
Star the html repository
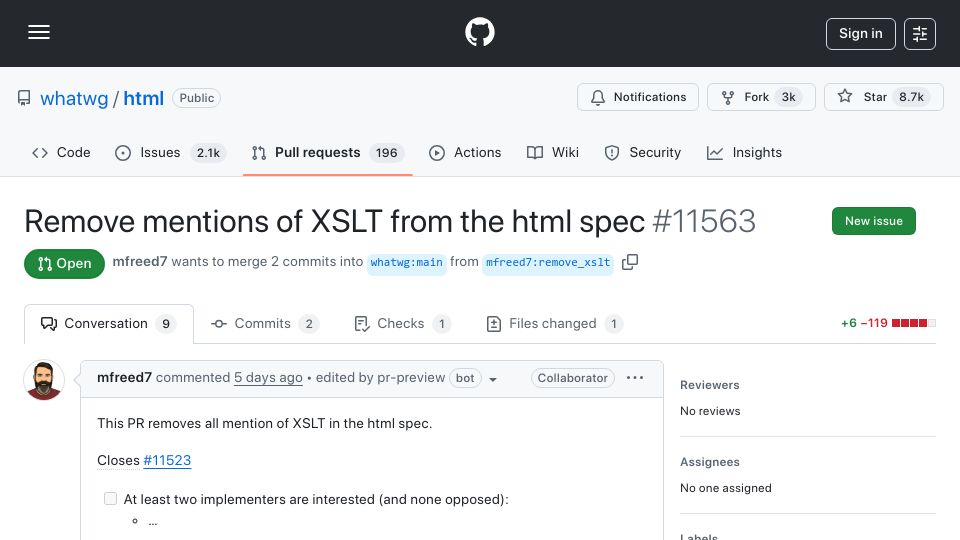tap(883, 97)
